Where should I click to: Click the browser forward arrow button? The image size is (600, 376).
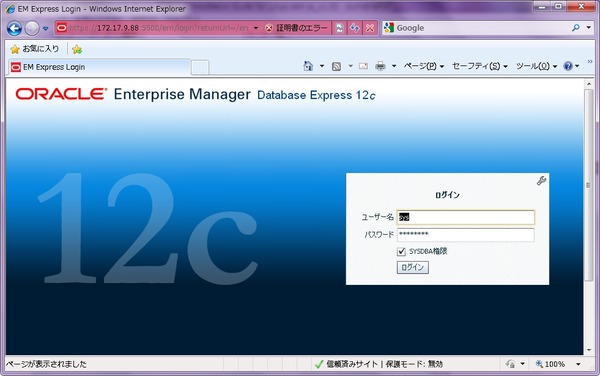coord(32,28)
